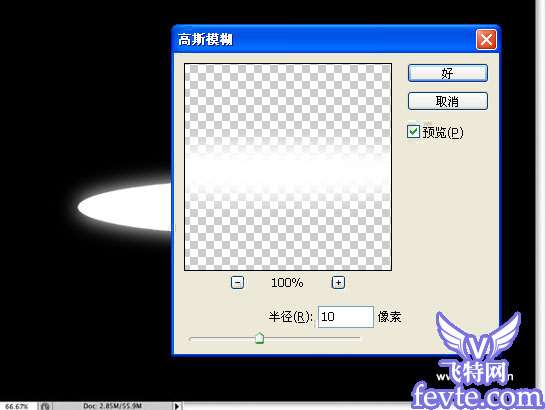The image size is (545, 410).
Task: Click the 好 (OK) button
Action: (448, 73)
